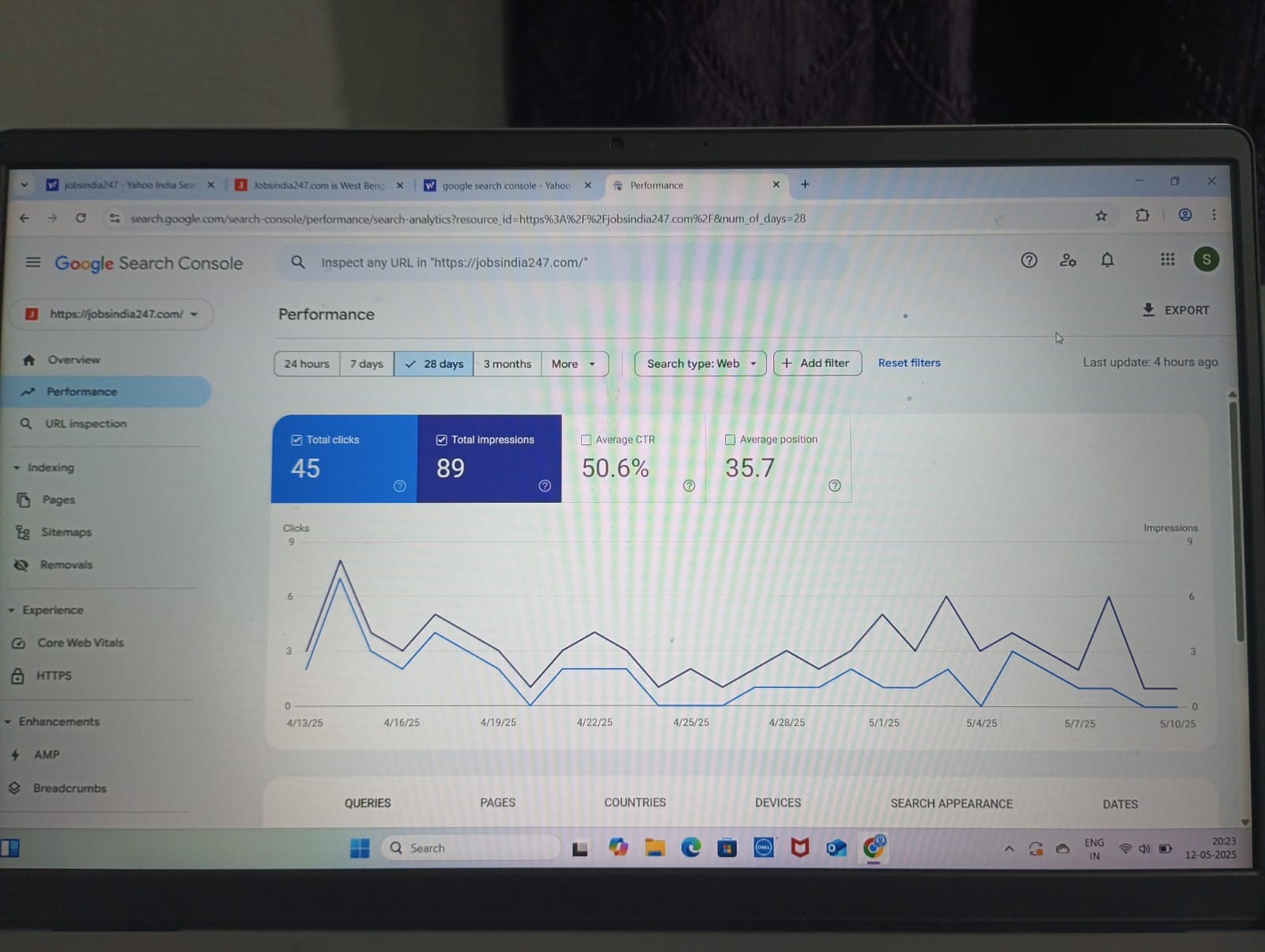1265x952 pixels.
Task: Open a new browser tab
Action: click(805, 184)
